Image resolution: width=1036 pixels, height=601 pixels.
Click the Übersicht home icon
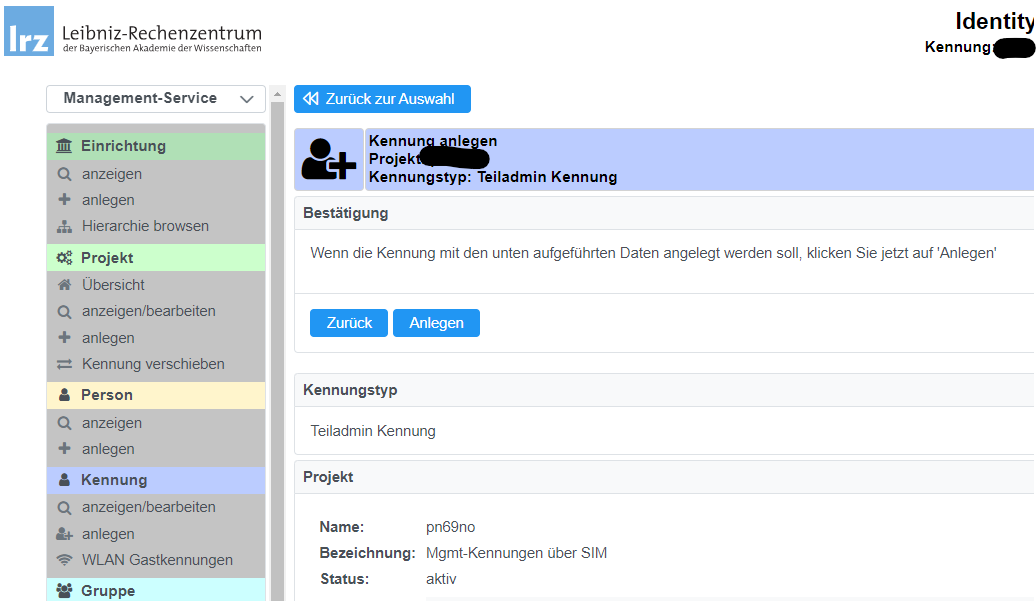[x=65, y=285]
